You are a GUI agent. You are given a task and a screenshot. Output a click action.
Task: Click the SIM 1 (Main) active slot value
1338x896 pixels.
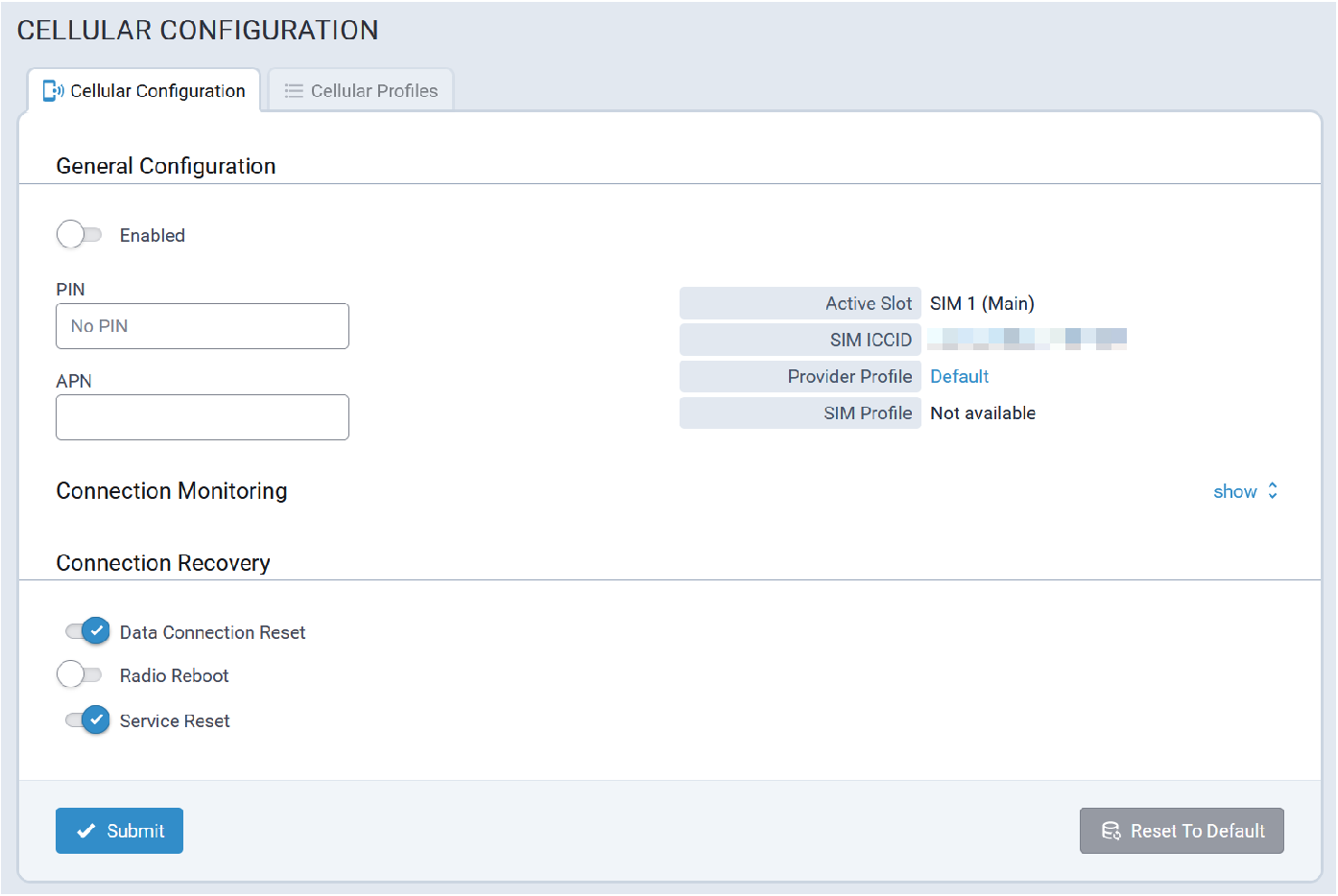[x=982, y=304]
